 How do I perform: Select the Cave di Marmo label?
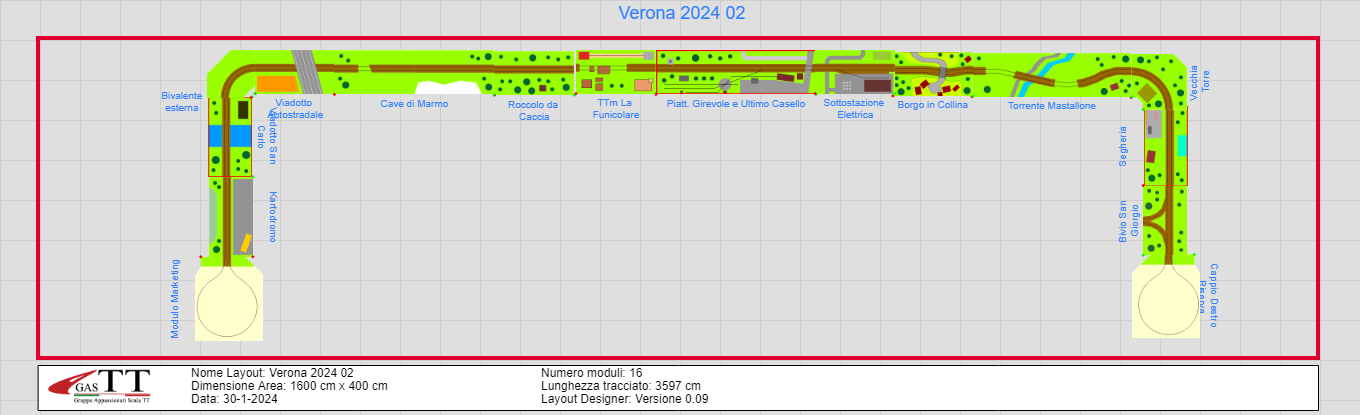pos(414,104)
